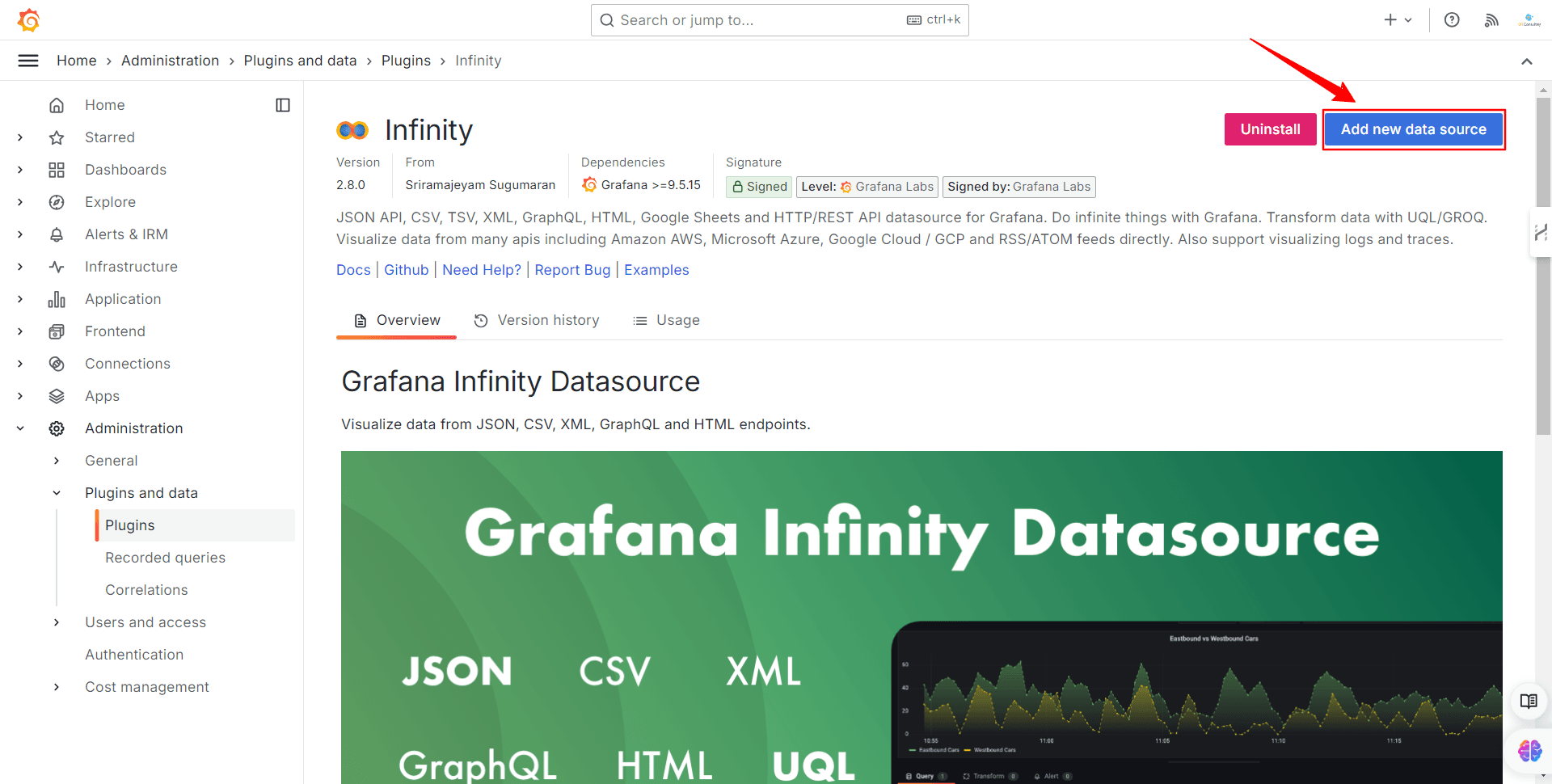Click the Dashboards grid icon
The width and height of the screenshot is (1552, 784).
coord(57,170)
